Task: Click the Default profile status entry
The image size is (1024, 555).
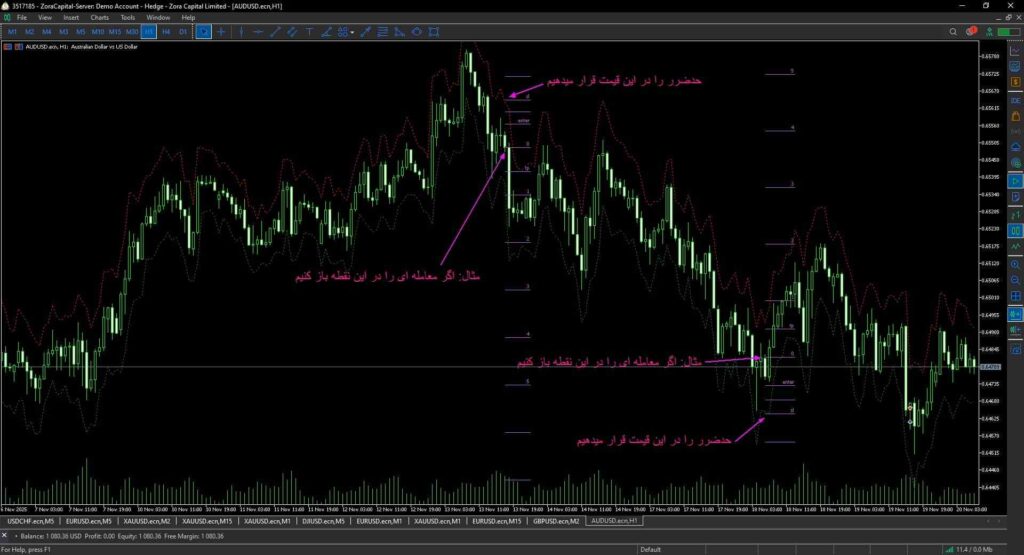Action: [650, 550]
